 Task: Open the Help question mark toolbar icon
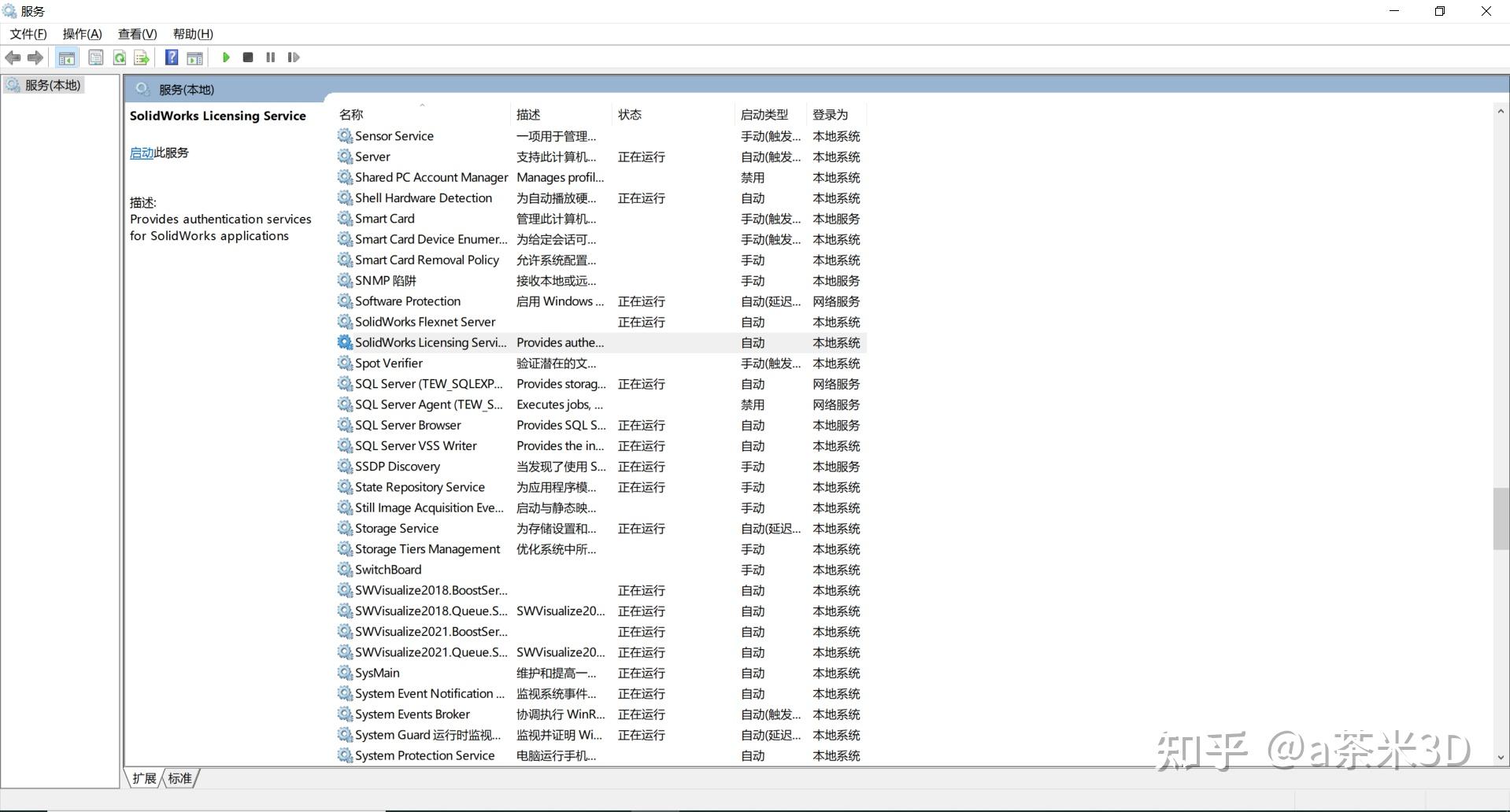[x=172, y=57]
